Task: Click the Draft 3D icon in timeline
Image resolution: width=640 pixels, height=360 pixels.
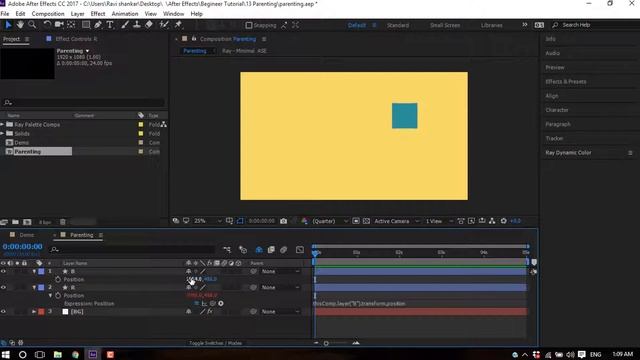Action: coord(243,249)
